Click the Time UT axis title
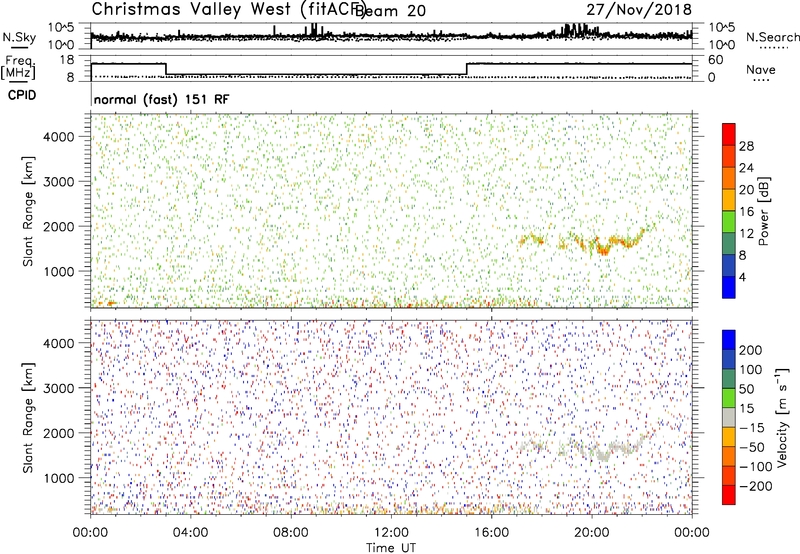Viewport: 800px width, 554px height. point(391,547)
